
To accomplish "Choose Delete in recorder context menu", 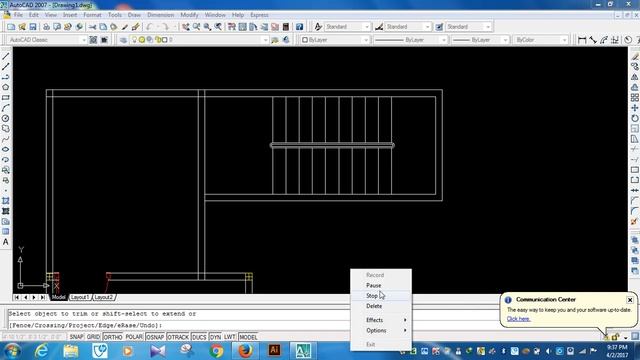I will coord(381,306).
